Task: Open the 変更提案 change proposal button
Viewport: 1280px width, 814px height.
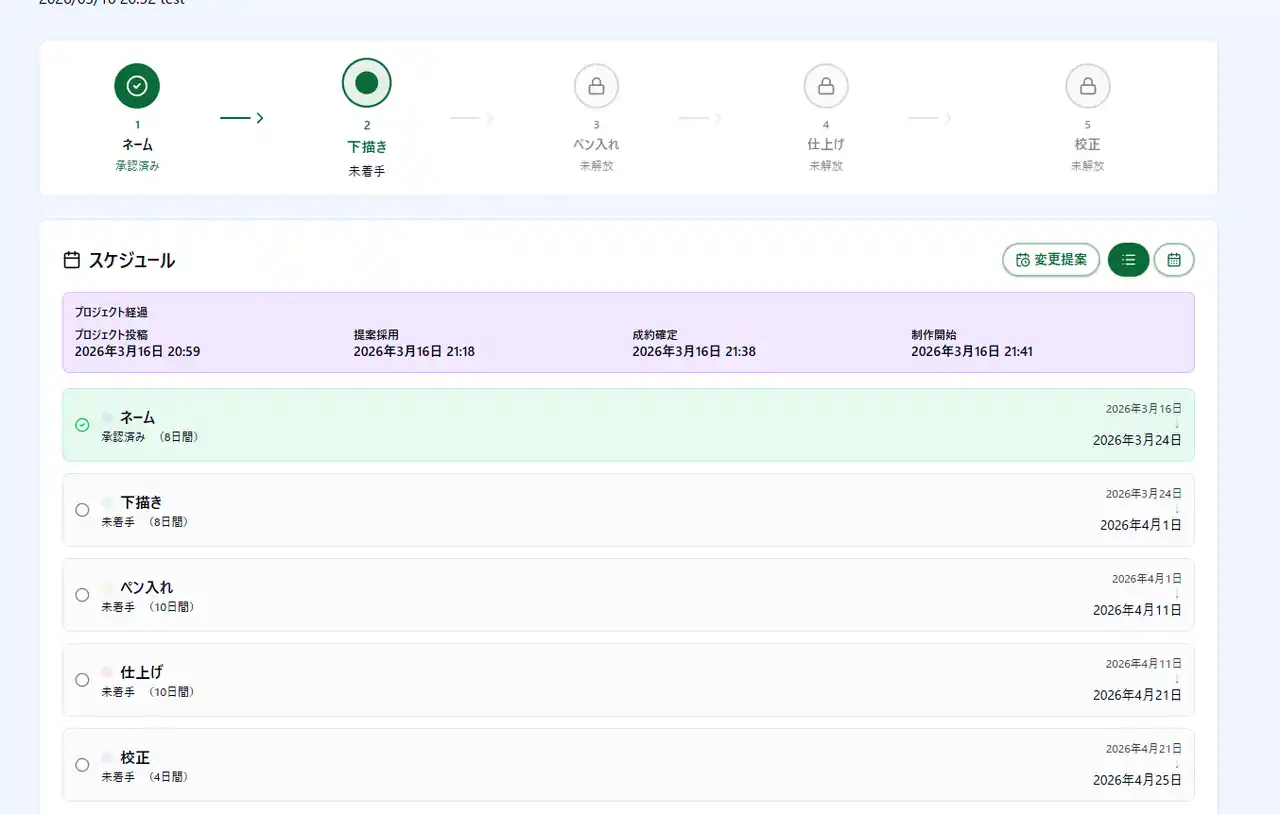Action: (1051, 260)
